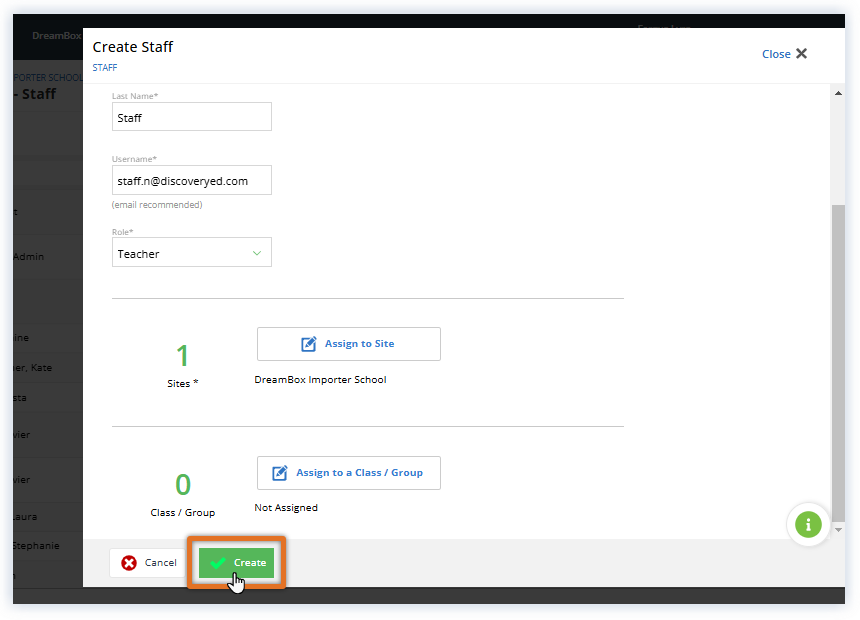Click the Cancel button
The width and height of the screenshot is (860, 620).
tap(148, 562)
